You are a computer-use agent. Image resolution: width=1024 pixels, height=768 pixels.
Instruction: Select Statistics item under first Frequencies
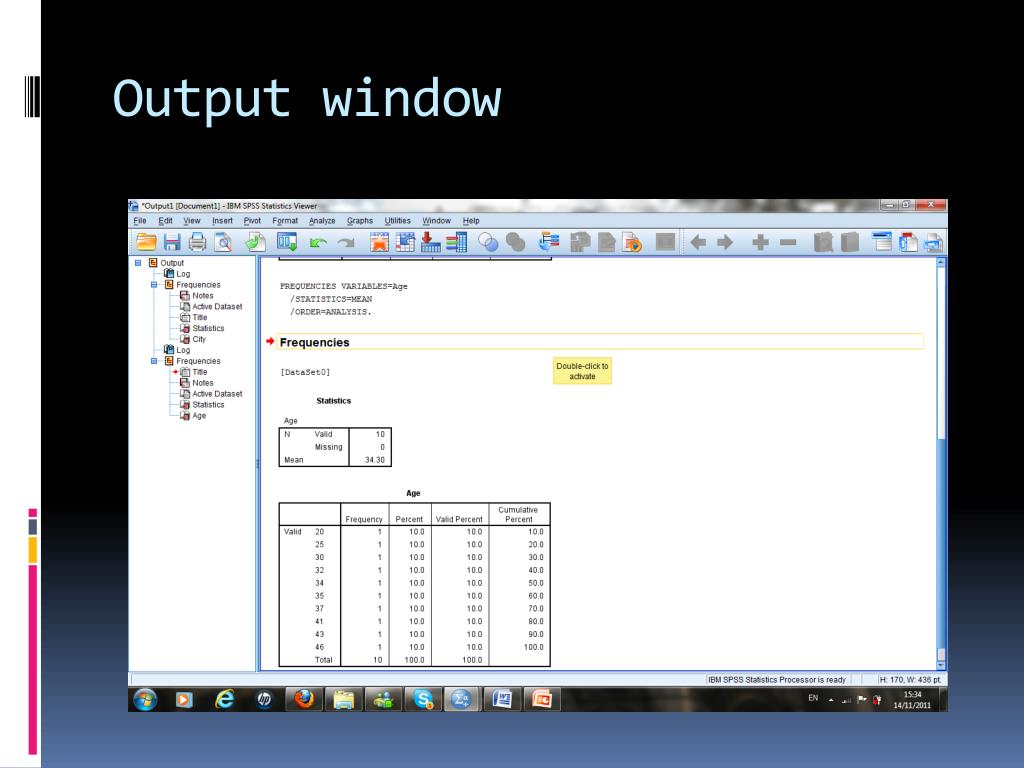[x=202, y=328]
